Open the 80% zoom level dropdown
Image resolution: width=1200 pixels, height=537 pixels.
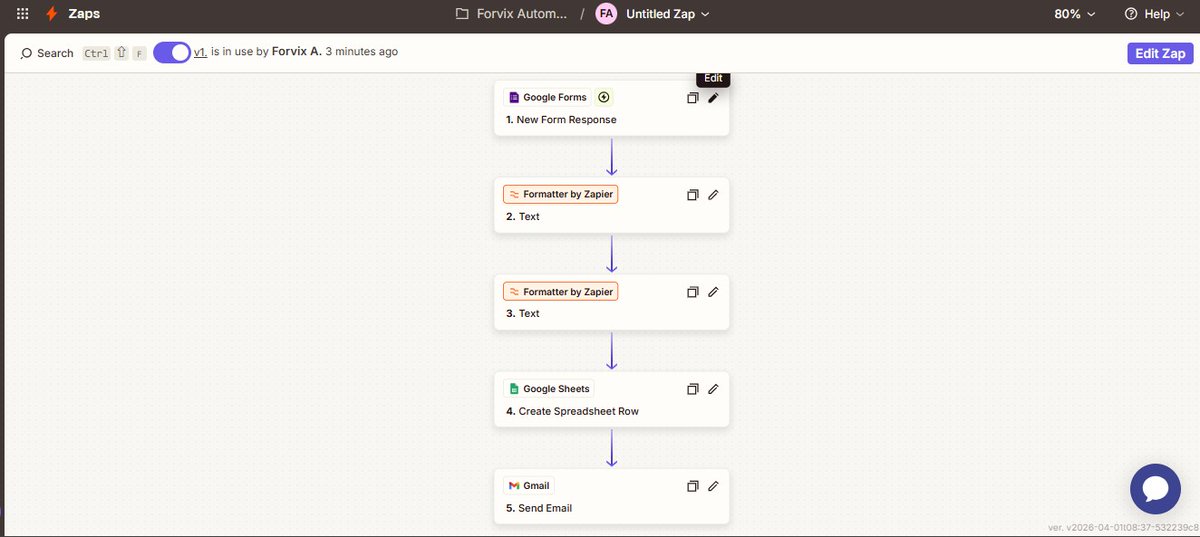click(x=1075, y=14)
